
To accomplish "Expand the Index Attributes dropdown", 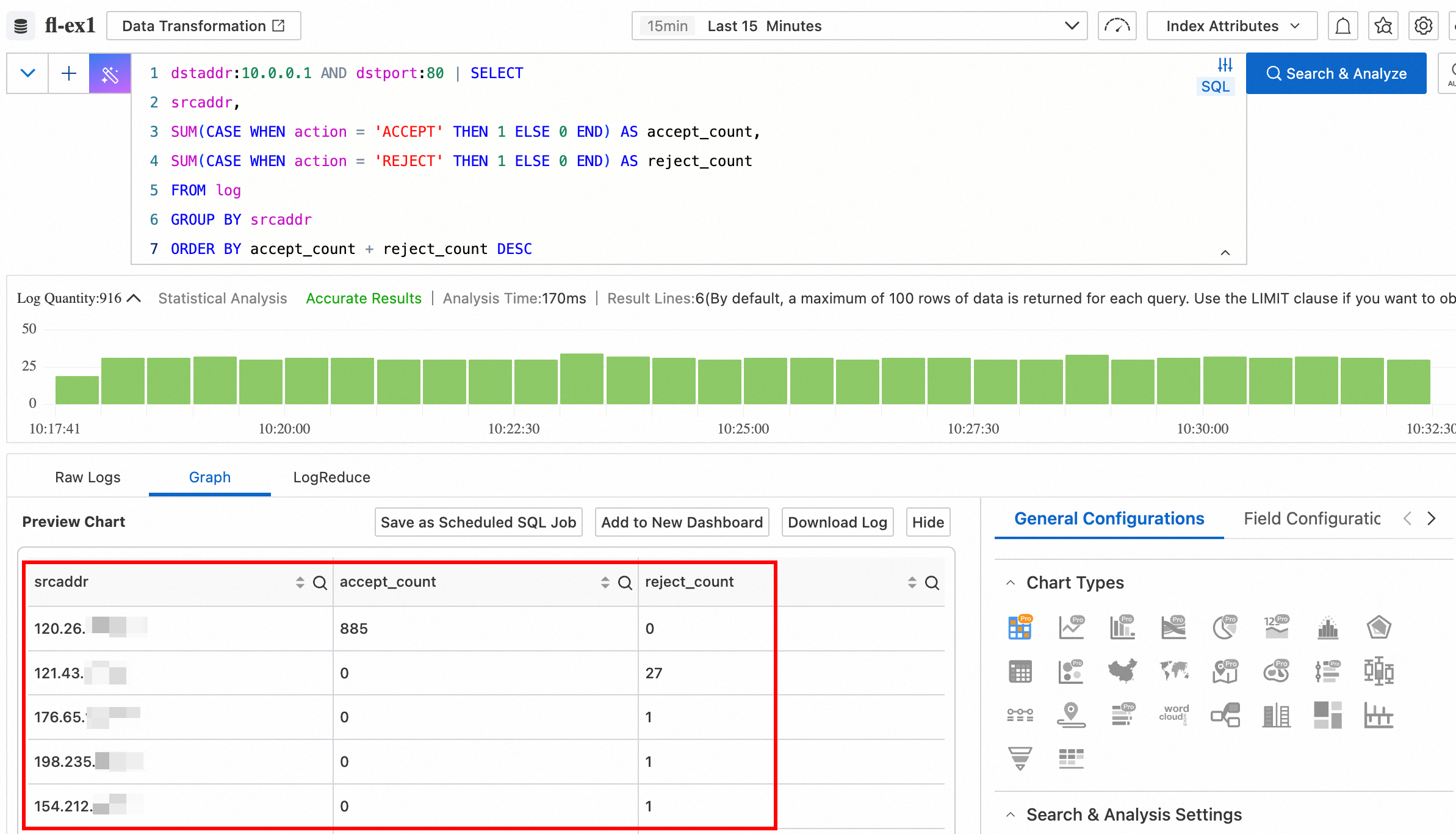I will (x=1231, y=26).
